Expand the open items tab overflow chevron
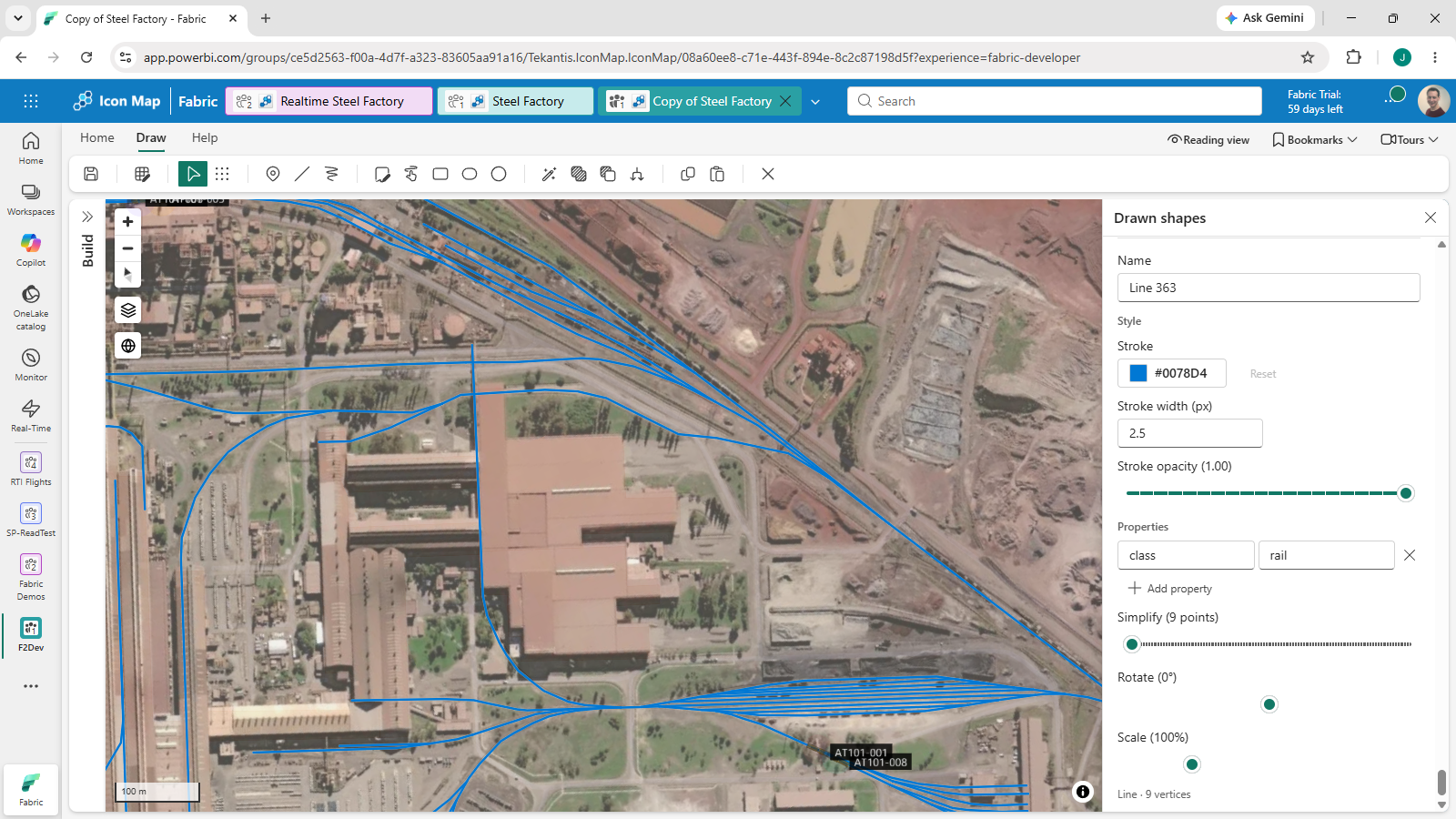Screen dimensions: 1456x819 click(x=815, y=102)
